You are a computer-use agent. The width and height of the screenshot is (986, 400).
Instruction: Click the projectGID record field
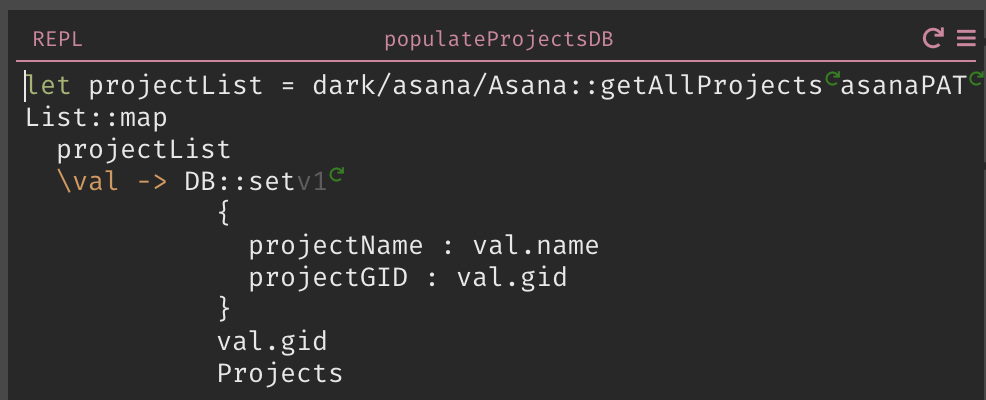click(x=328, y=277)
